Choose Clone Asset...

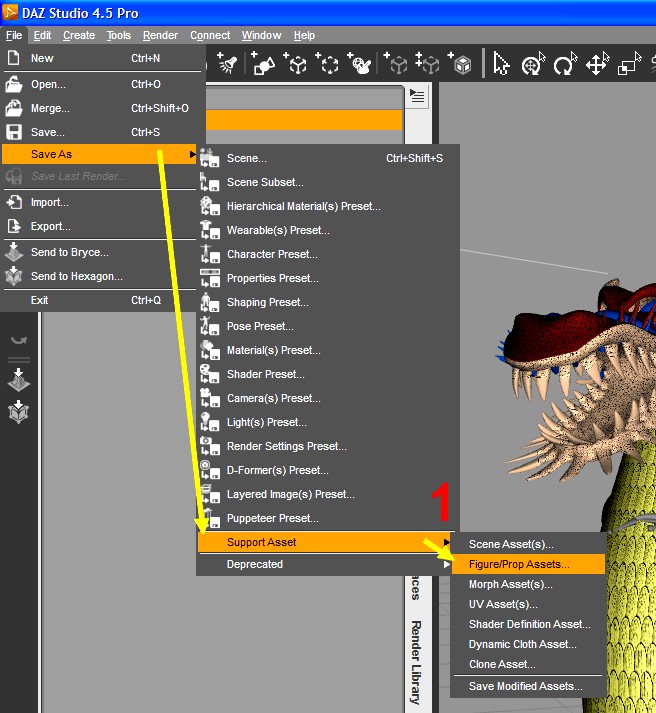tap(528, 664)
